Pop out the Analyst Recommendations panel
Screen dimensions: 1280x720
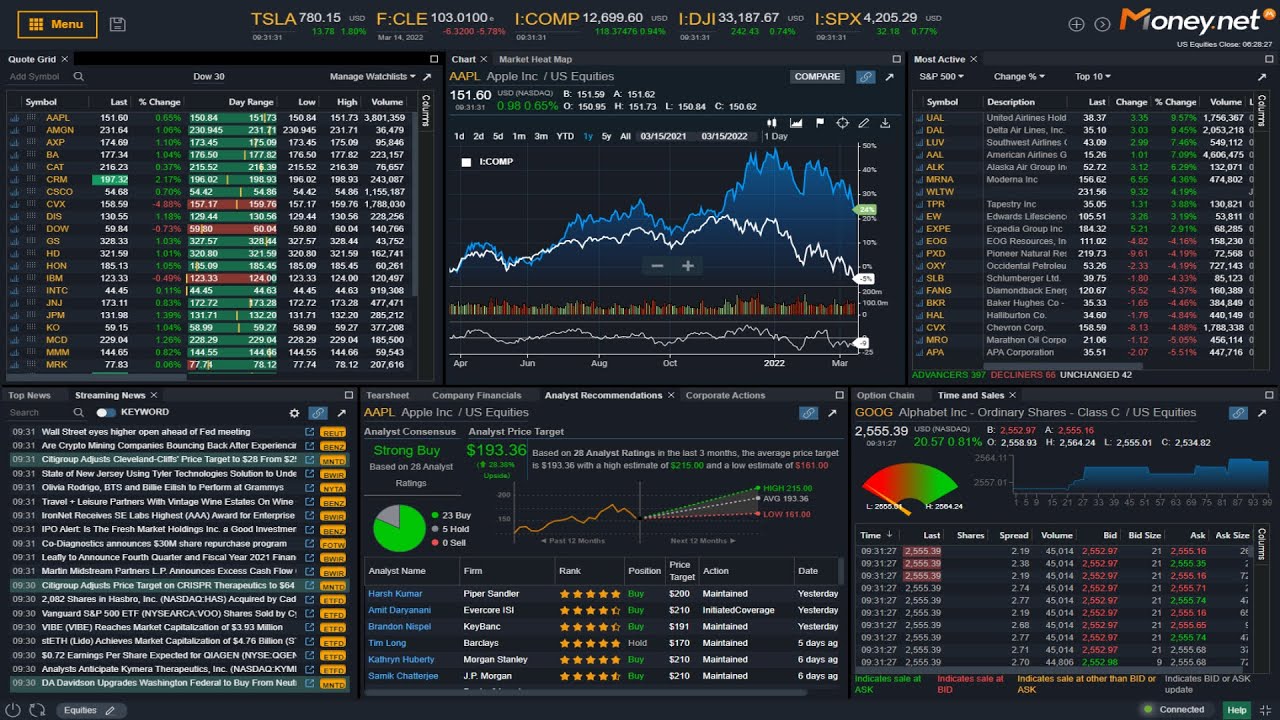(832, 412)
